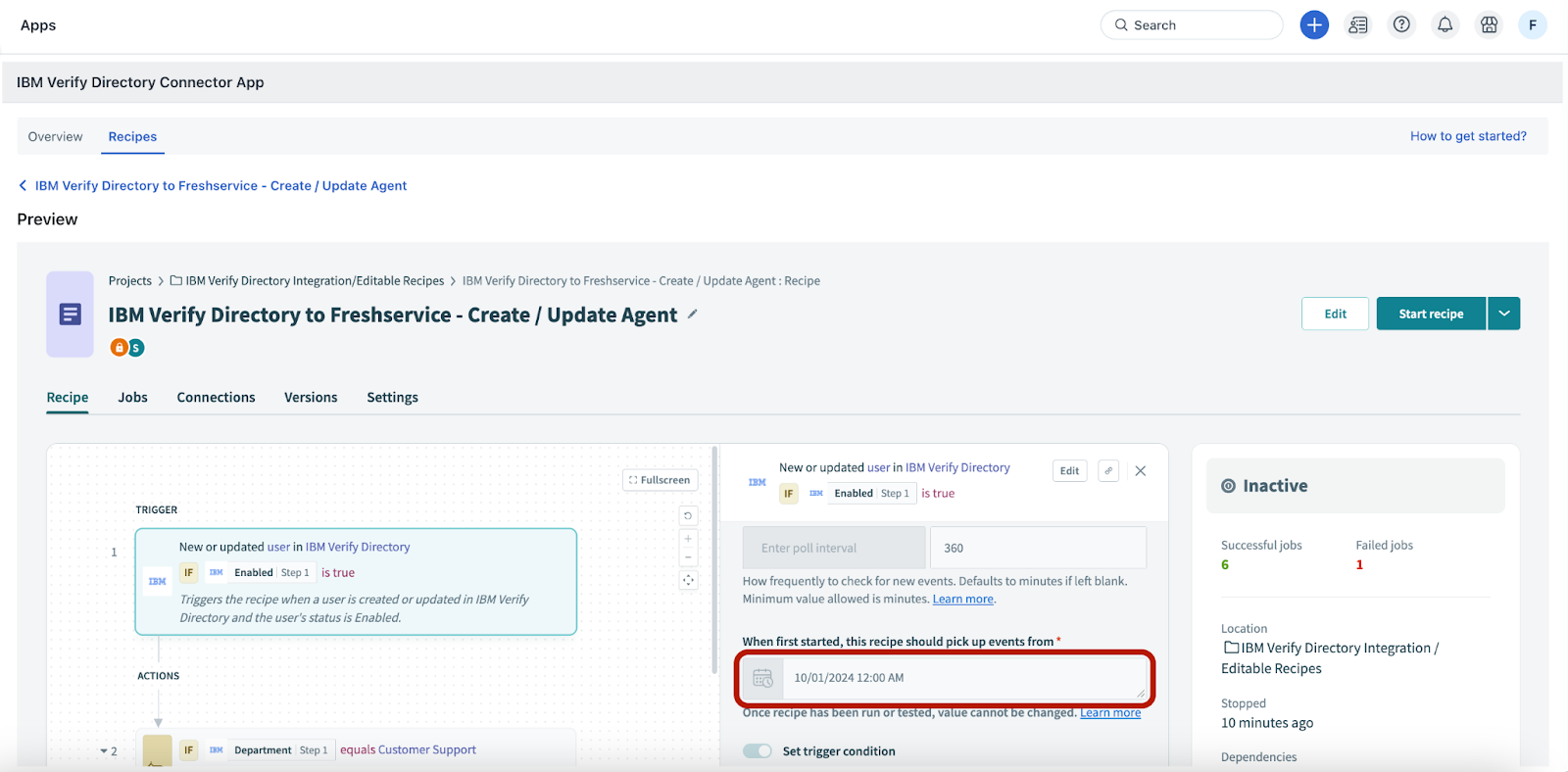Click the IBM logo in trigger step card
Viewport: 1568px width, 772px height.
pos(157,581)
